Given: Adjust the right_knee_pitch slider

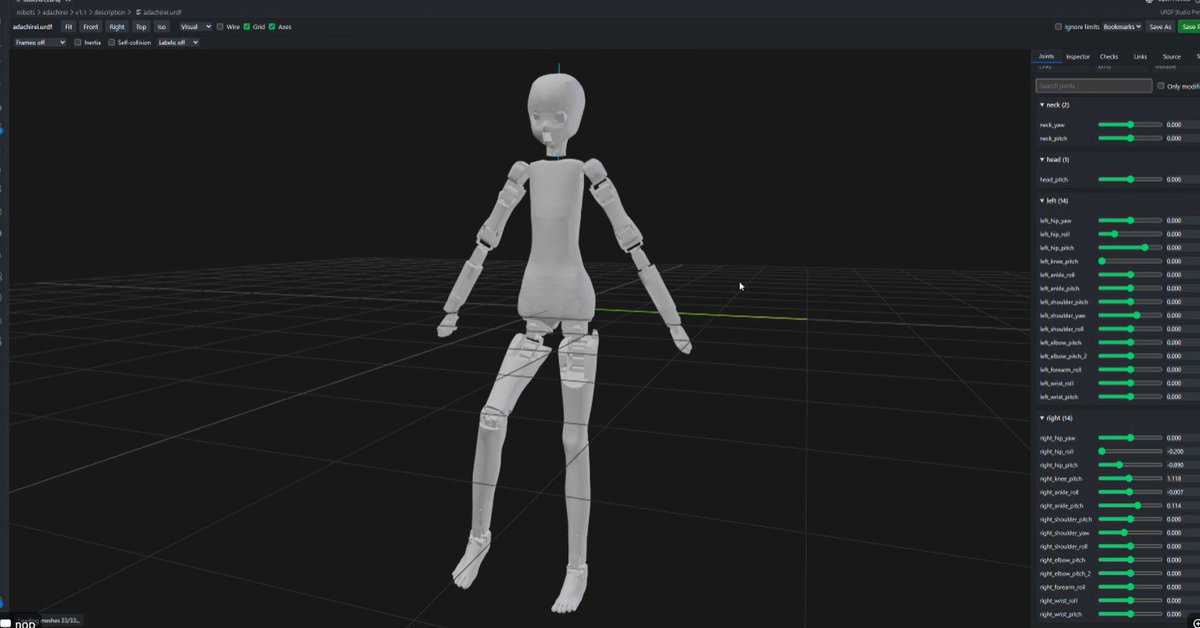Looking at the screenshot, I should click(1130, 479).
